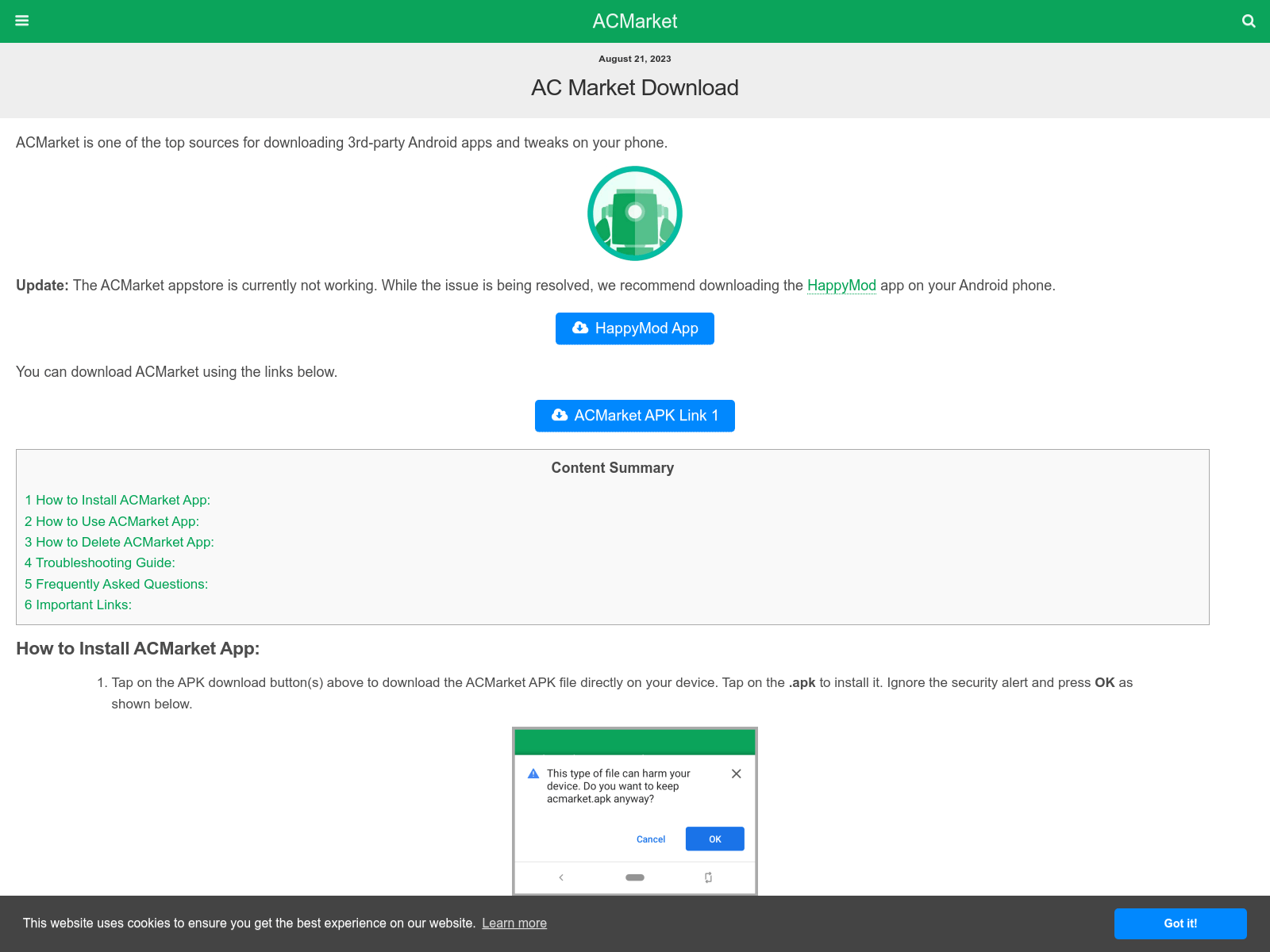Screen dimensions: 1270x952
Task: Click the search magnifier icon
Action: [x=1249, y=21]
